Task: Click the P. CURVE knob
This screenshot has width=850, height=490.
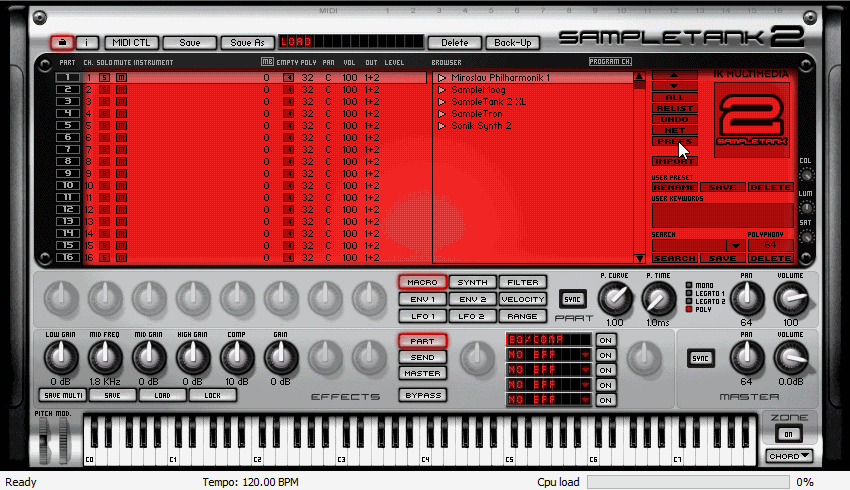Action: (615, 299)
